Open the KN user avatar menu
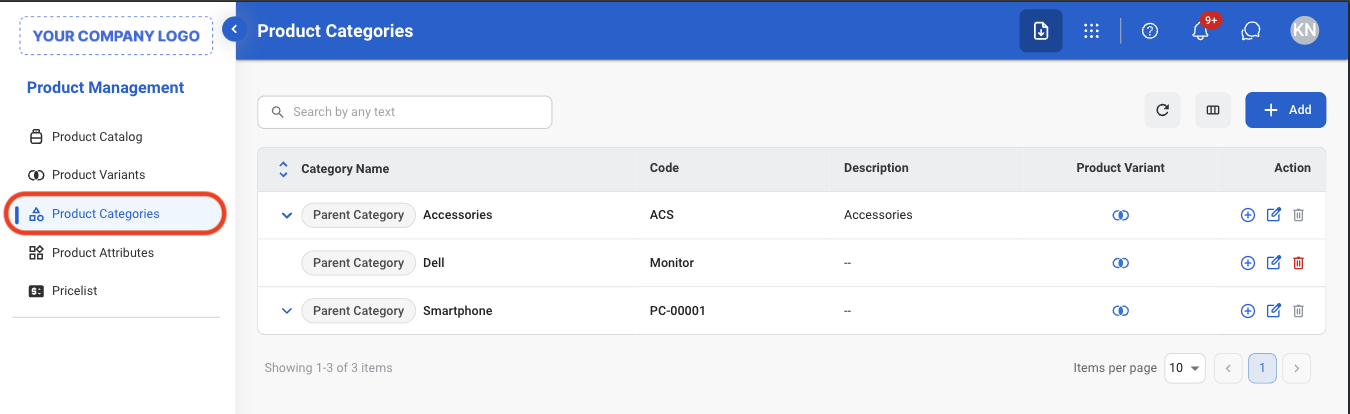 (1304, 31)
